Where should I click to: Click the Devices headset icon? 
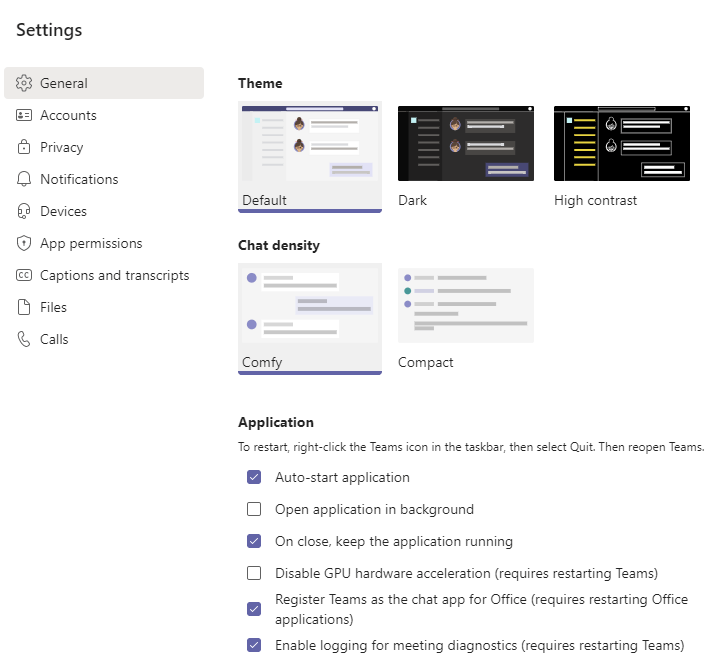[24, 211]
